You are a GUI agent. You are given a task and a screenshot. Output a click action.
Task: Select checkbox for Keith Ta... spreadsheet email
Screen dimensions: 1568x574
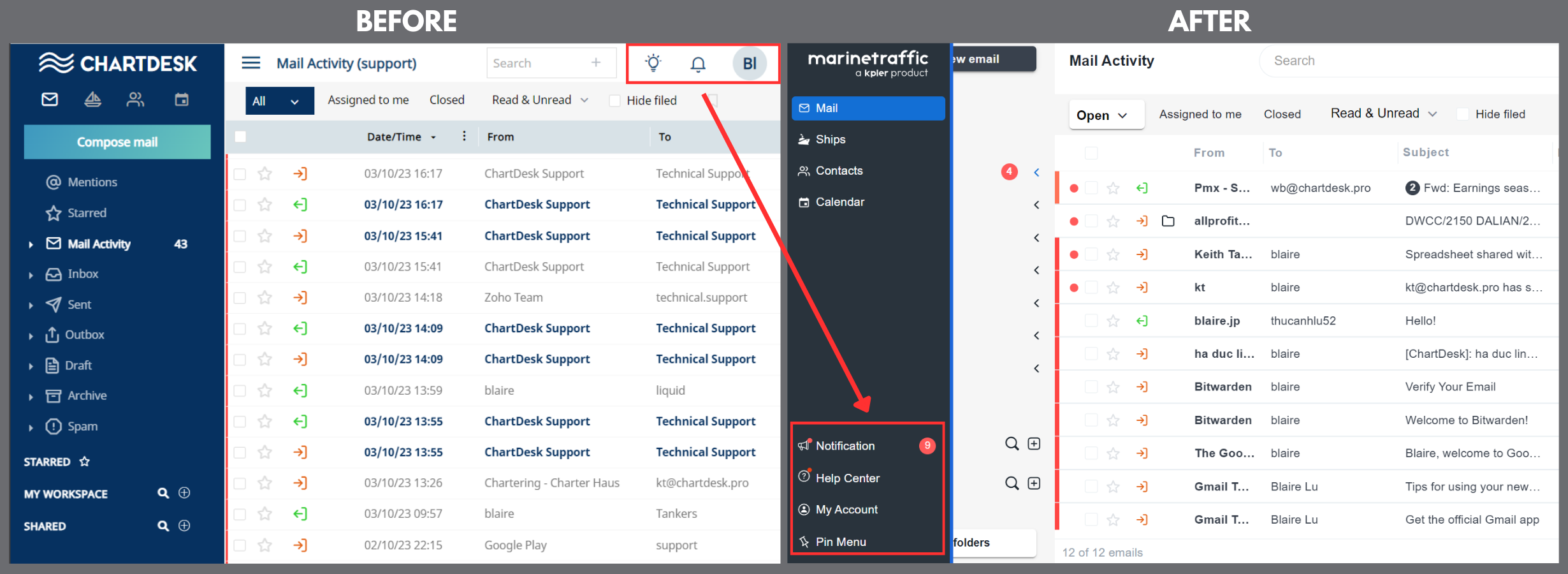point(1091,254)
